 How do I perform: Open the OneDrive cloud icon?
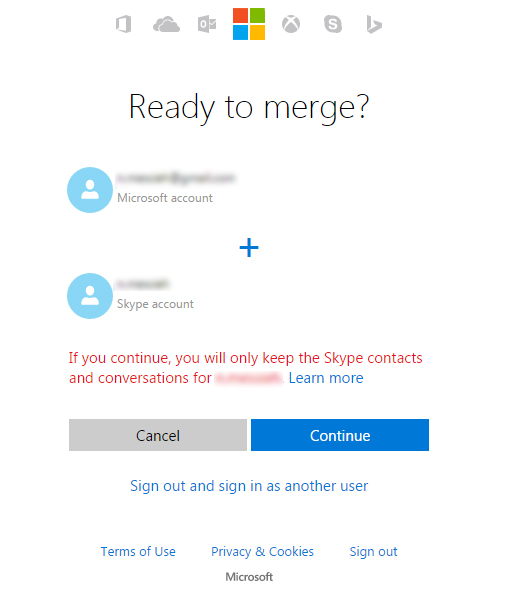pyautogui.click(x=166, y=25)
